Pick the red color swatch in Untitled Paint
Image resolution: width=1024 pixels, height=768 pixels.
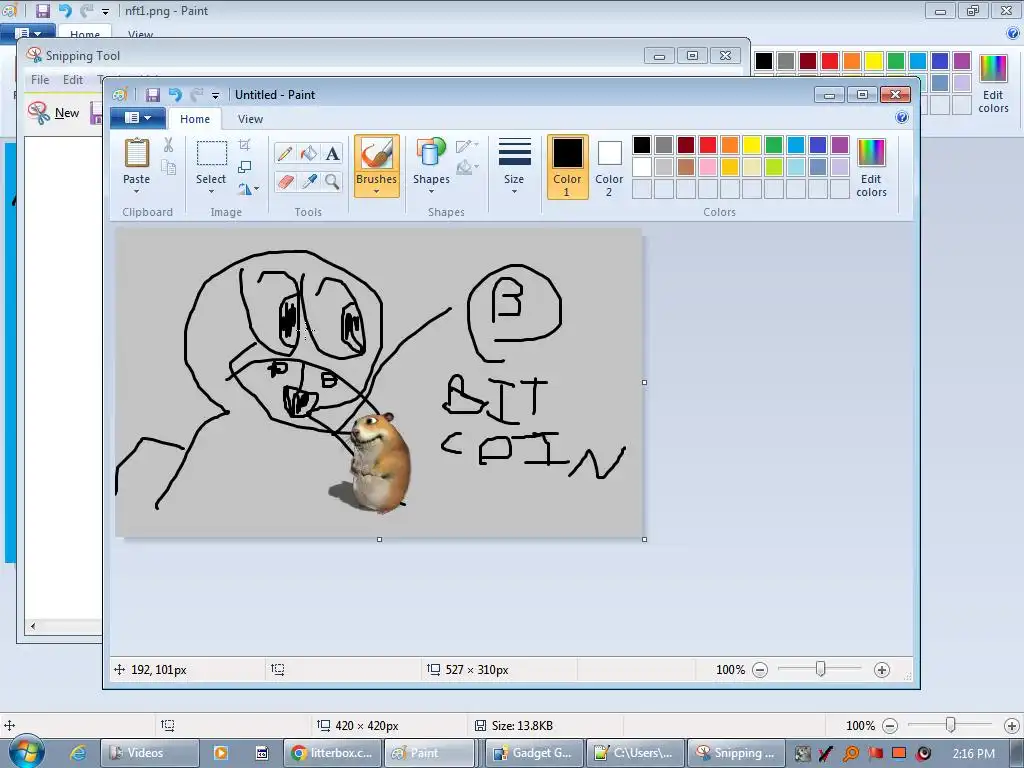click(x=708, y=145)
